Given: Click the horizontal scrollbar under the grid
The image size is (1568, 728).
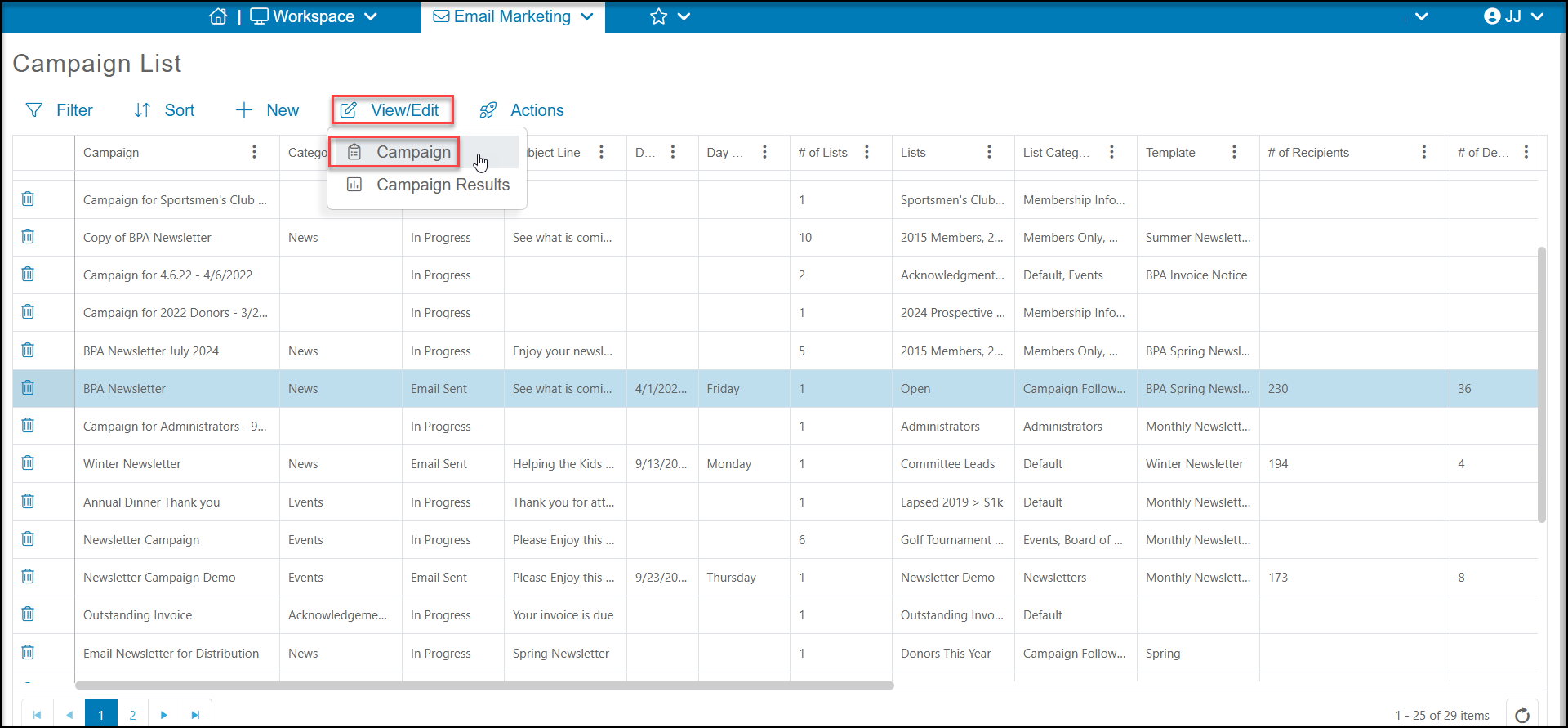Looking at the screenshot, I should 484,686.
